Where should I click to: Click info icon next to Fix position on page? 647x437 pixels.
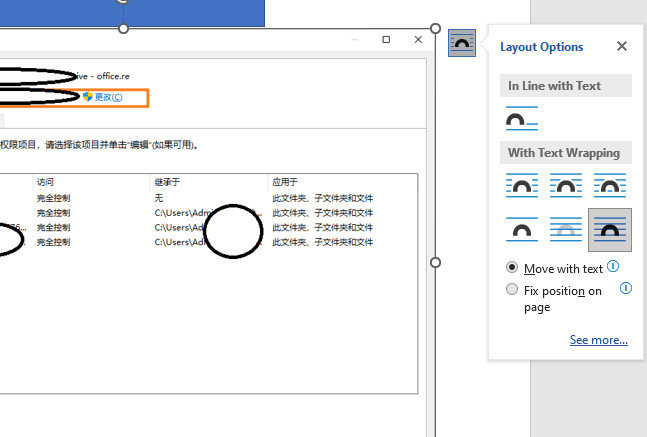point(626,288)
